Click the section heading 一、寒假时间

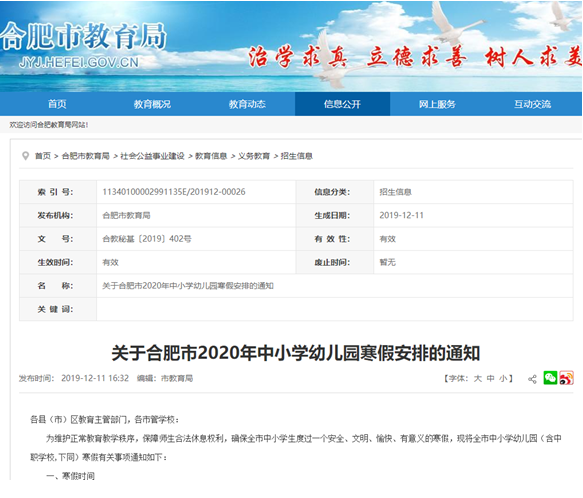click(70, 476)
